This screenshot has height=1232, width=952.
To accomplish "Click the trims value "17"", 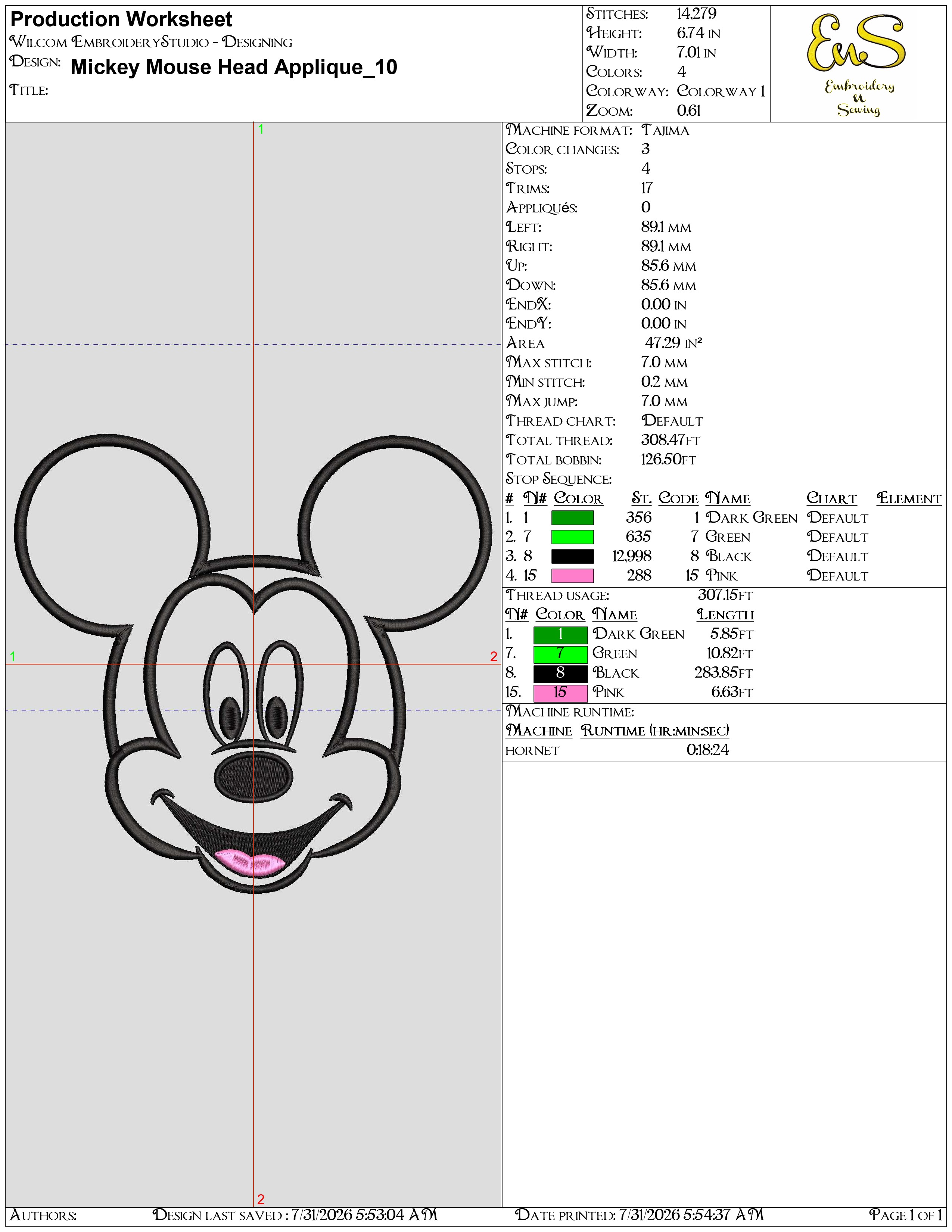I will click(647, 188).
